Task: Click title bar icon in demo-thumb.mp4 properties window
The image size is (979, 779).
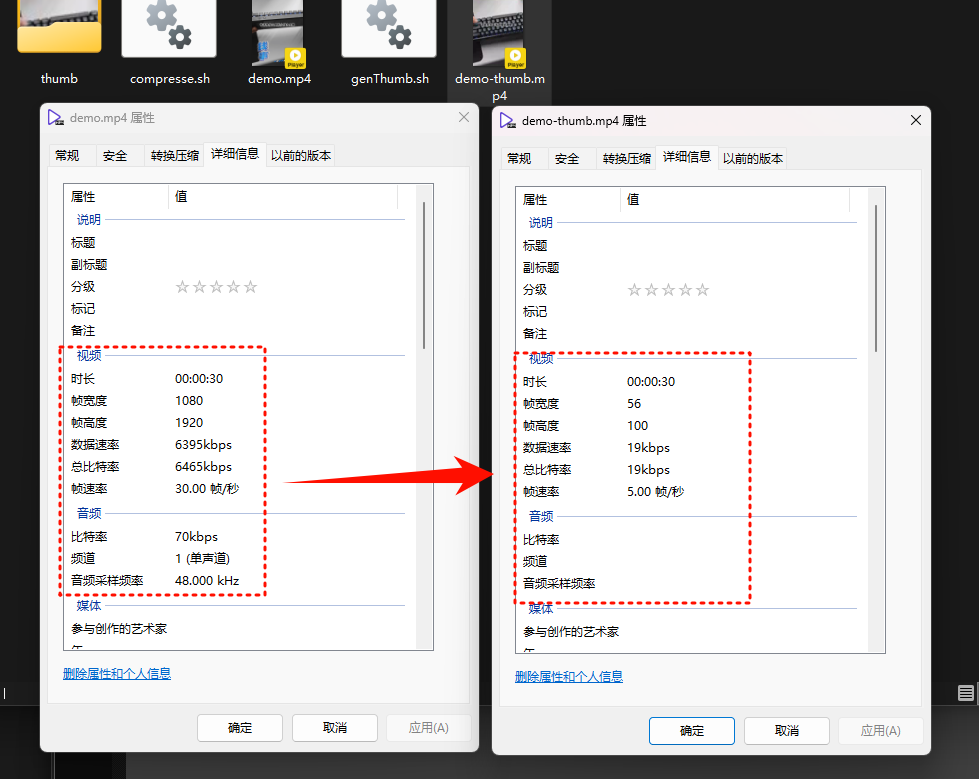Action: [x=508, y=120]
